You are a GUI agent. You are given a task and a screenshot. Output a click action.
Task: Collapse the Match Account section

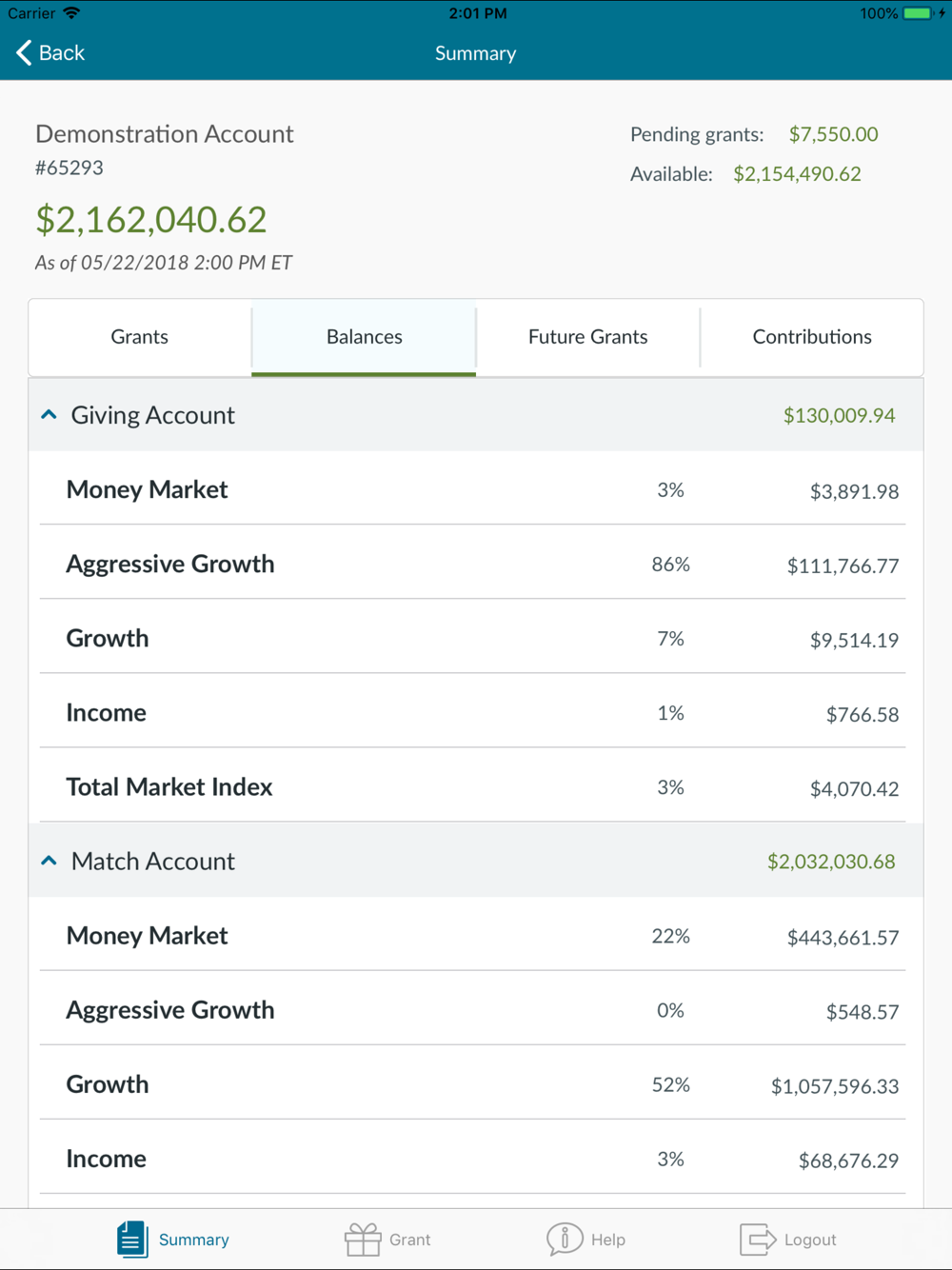(49, 861)
